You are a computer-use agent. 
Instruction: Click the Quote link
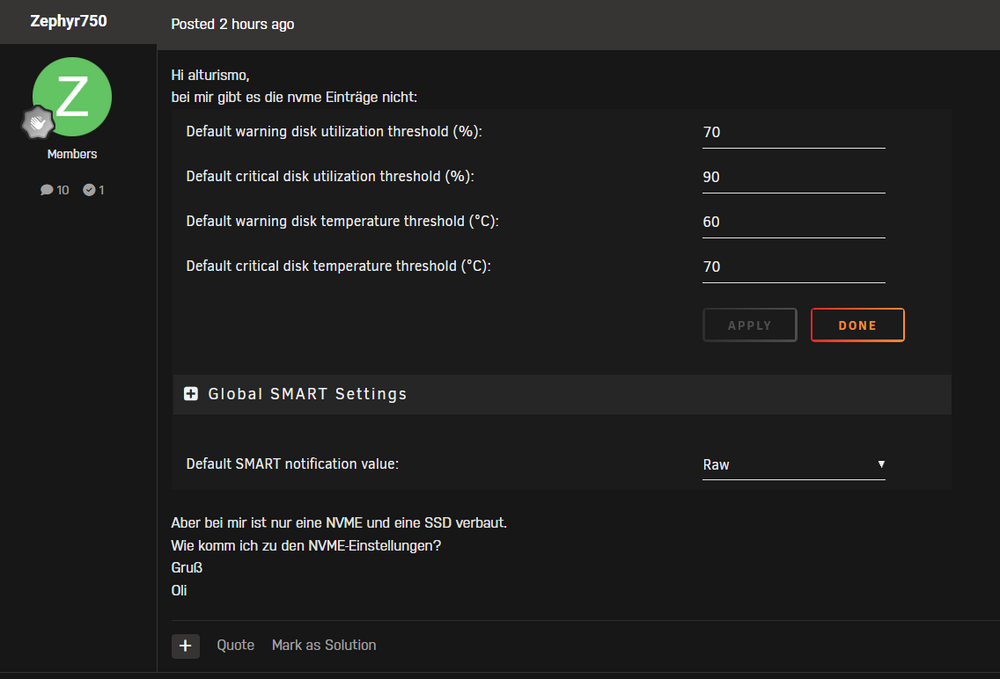235,645
